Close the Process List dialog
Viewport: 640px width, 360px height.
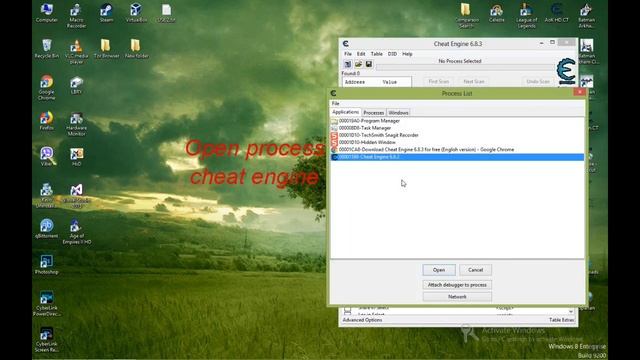(x=579, y=92)
